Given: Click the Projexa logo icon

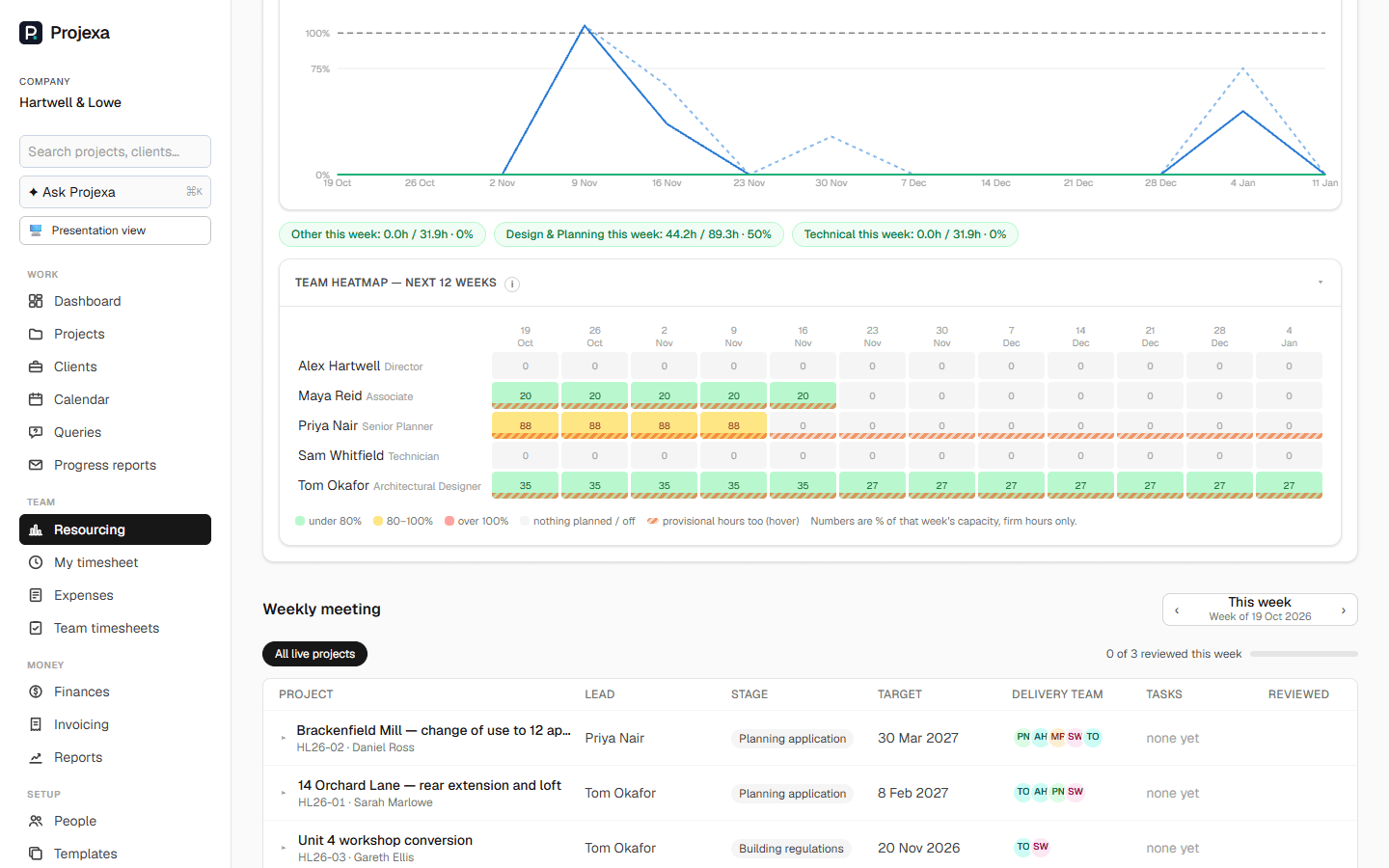Looking at the screenshot, I should coord(31,33).
